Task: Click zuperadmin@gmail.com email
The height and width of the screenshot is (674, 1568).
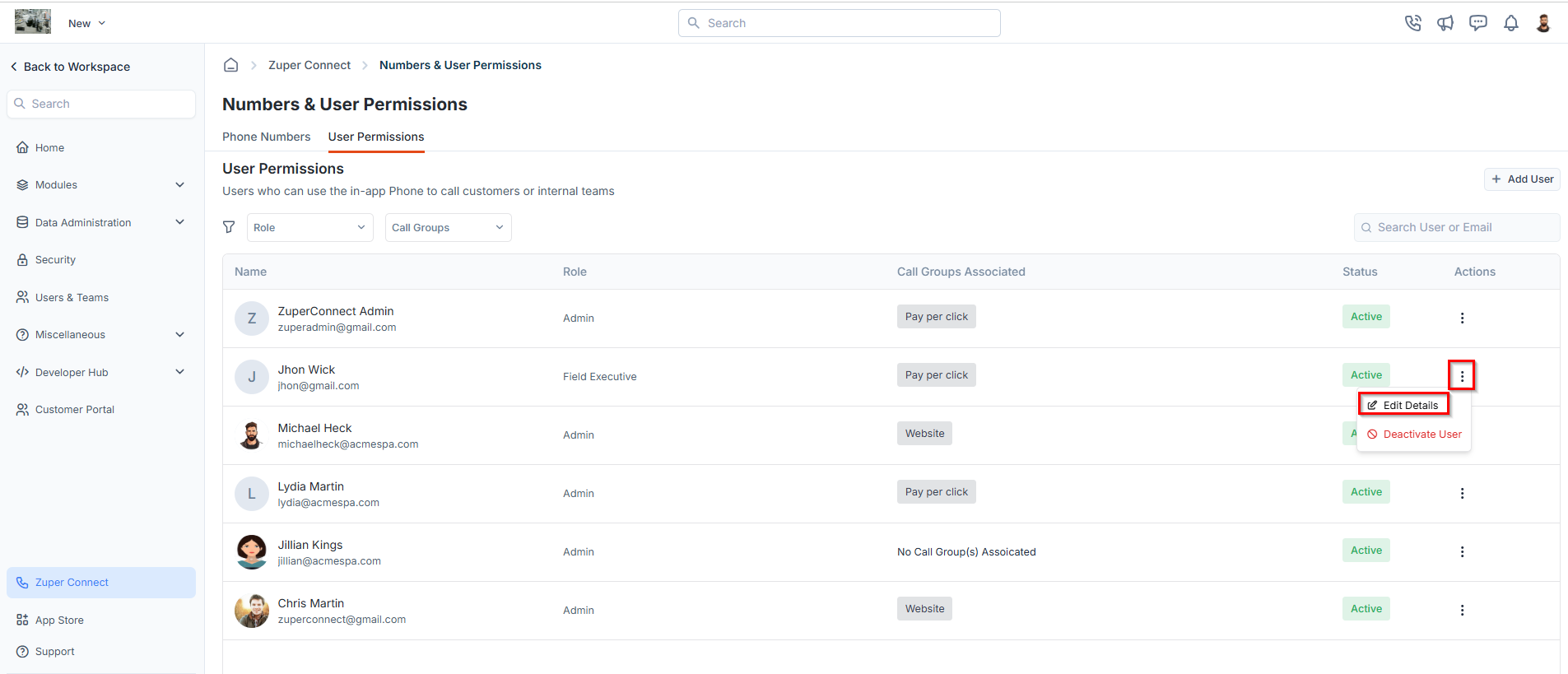Action: (337, 328)
